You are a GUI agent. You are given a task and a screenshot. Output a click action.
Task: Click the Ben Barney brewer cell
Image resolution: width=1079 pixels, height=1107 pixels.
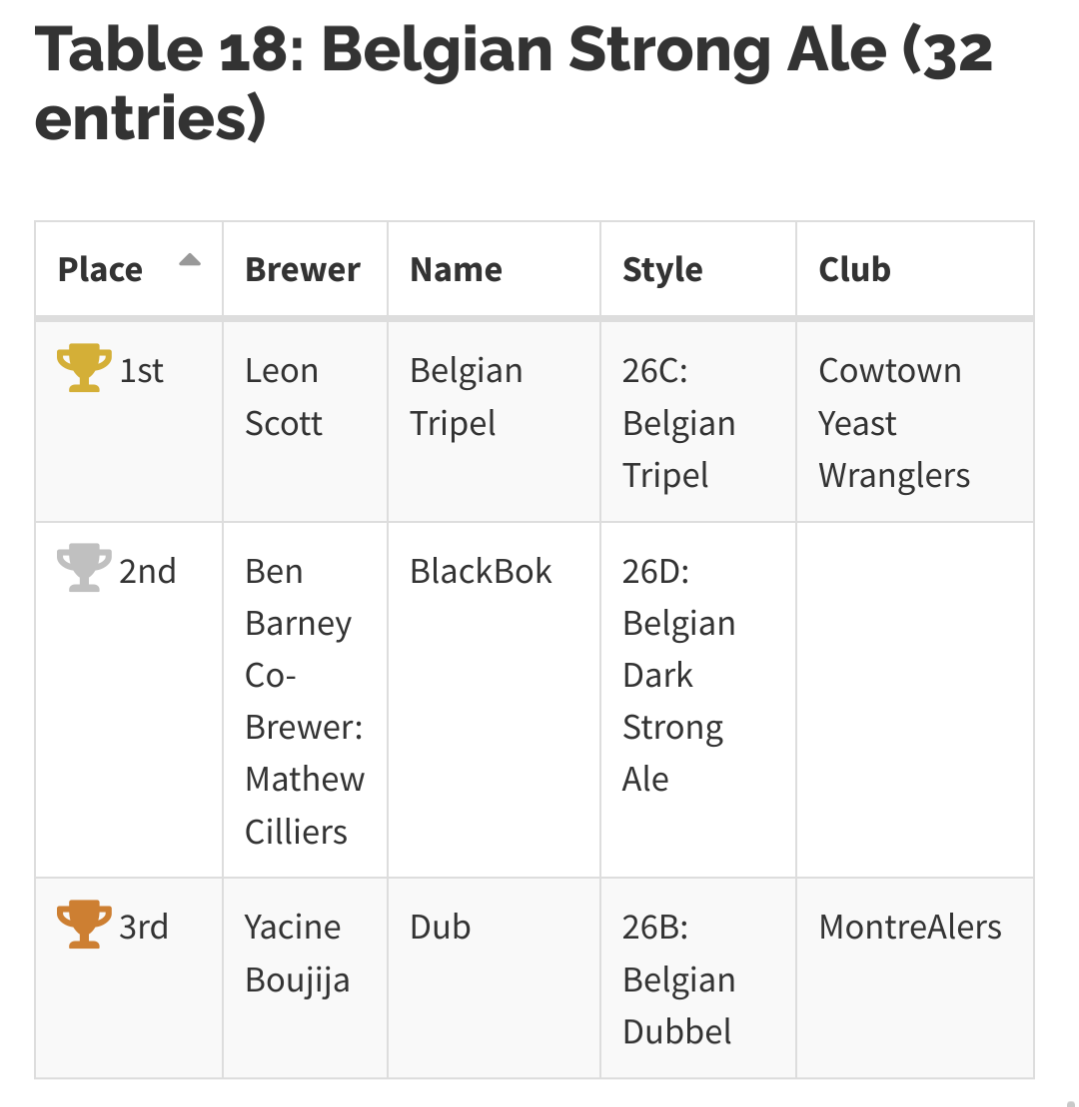(304, 700)
